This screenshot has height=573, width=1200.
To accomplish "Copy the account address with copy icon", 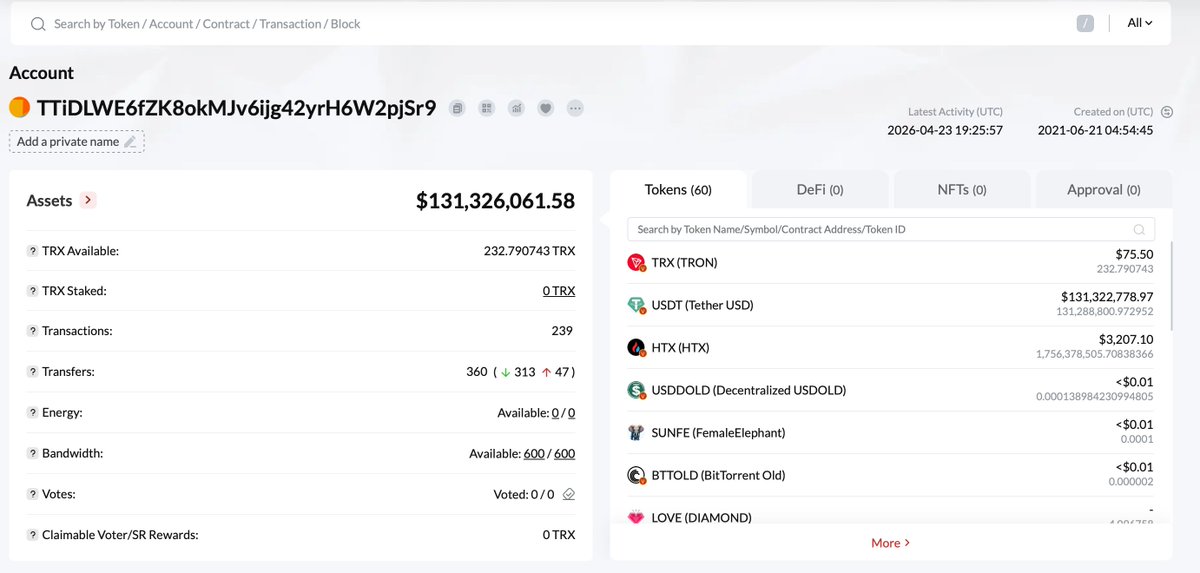I will [457, 108].
